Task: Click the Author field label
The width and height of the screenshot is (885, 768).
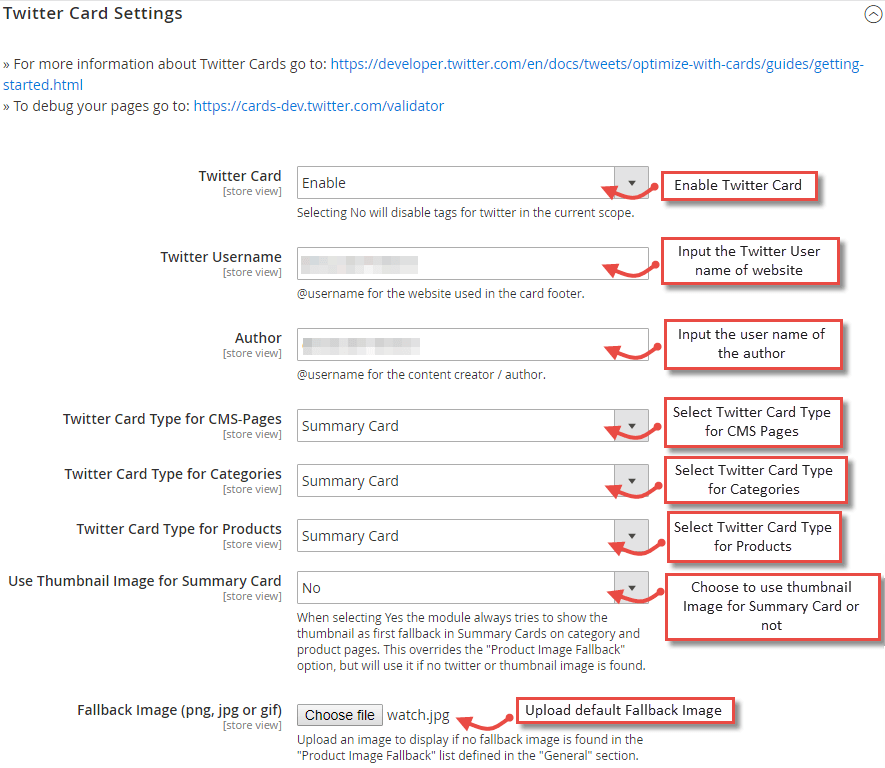Action: [x=258, y=337]
